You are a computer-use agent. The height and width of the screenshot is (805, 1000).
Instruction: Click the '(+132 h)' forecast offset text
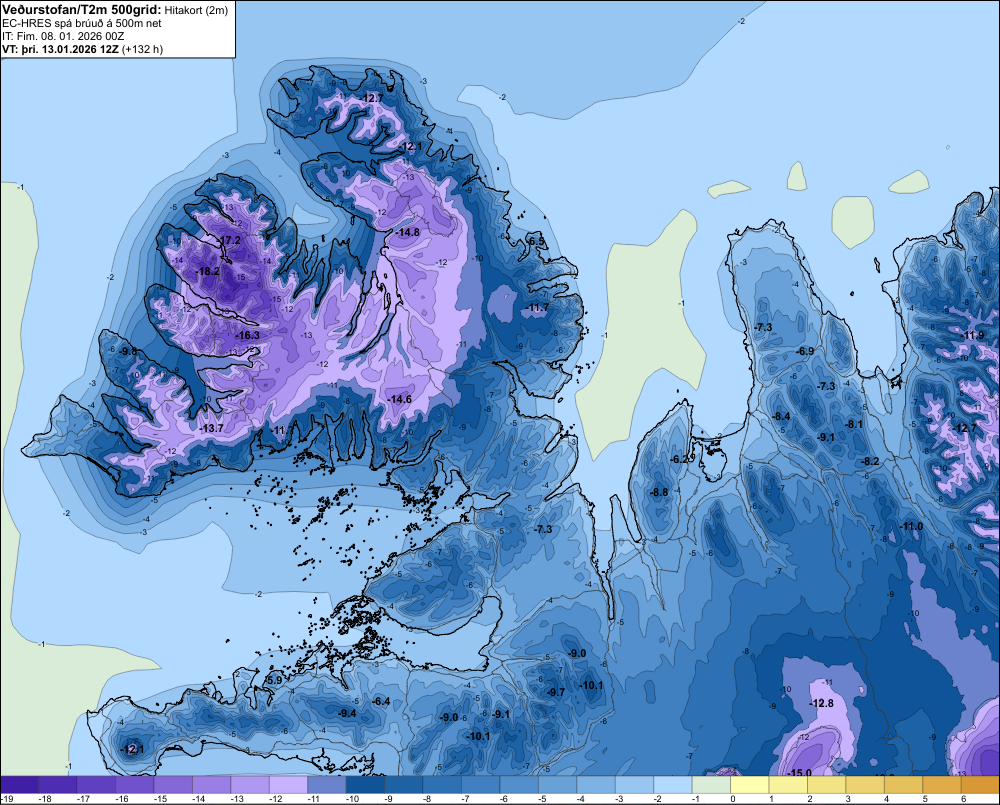click(x=142, y=49)
